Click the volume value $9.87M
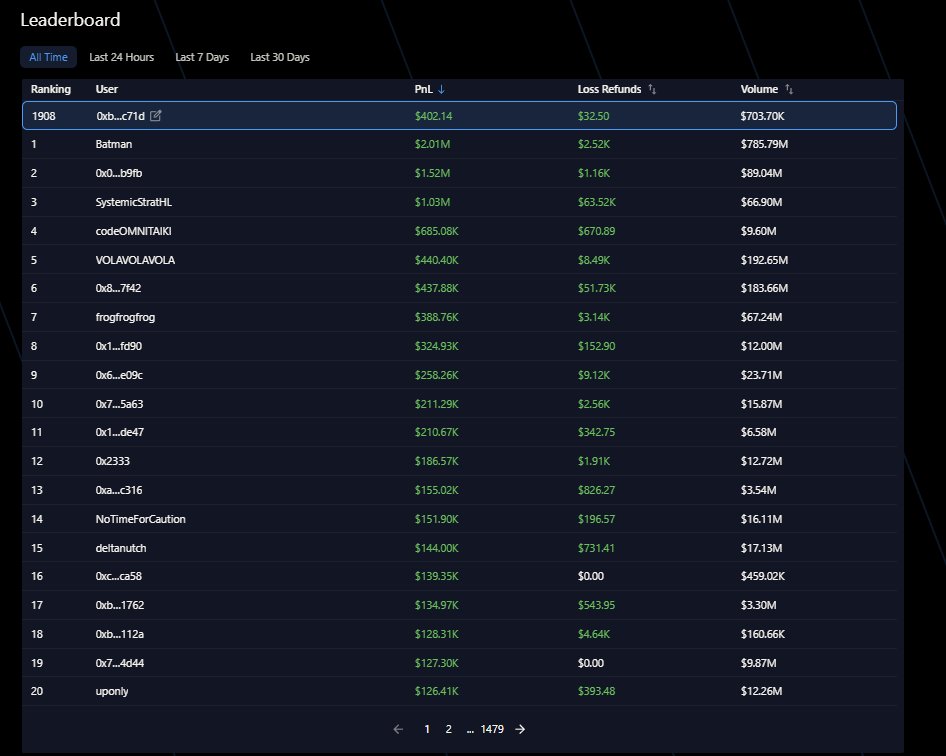Image resolution: width=946 pixels, height=756 pixels. point(758,663)
